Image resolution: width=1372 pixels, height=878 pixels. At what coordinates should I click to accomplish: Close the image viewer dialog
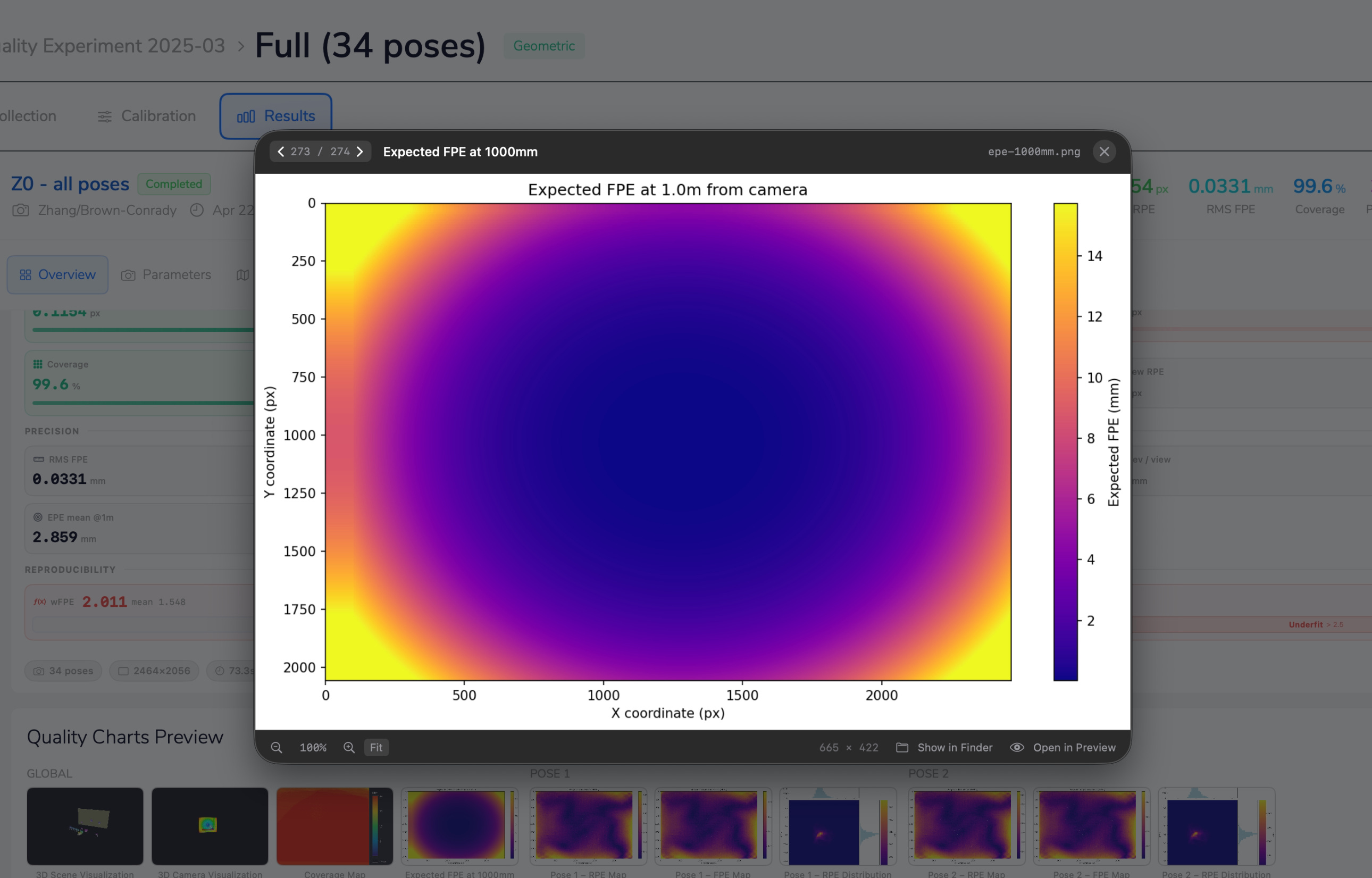coord(1104,152)
